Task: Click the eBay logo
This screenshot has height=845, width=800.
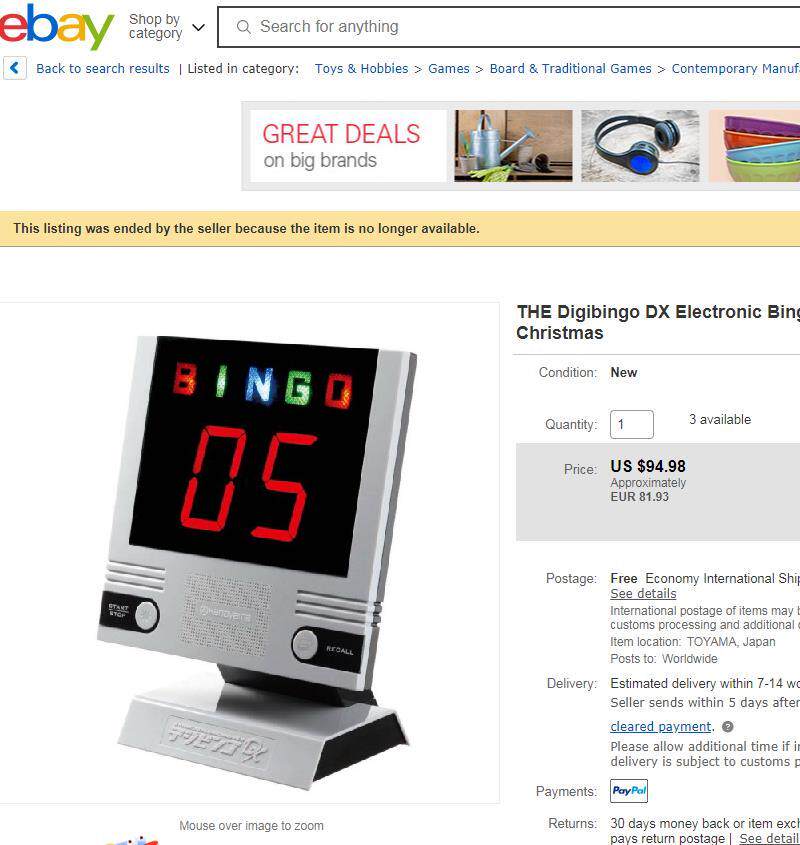Action: 56,26
